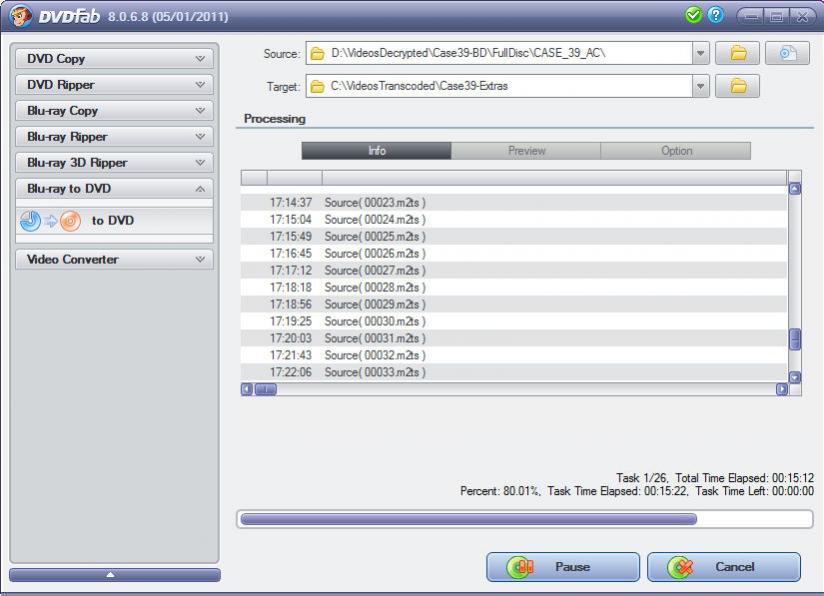Click the Source path input field
Screen dimensions: 824x596
tap(499, 53)
